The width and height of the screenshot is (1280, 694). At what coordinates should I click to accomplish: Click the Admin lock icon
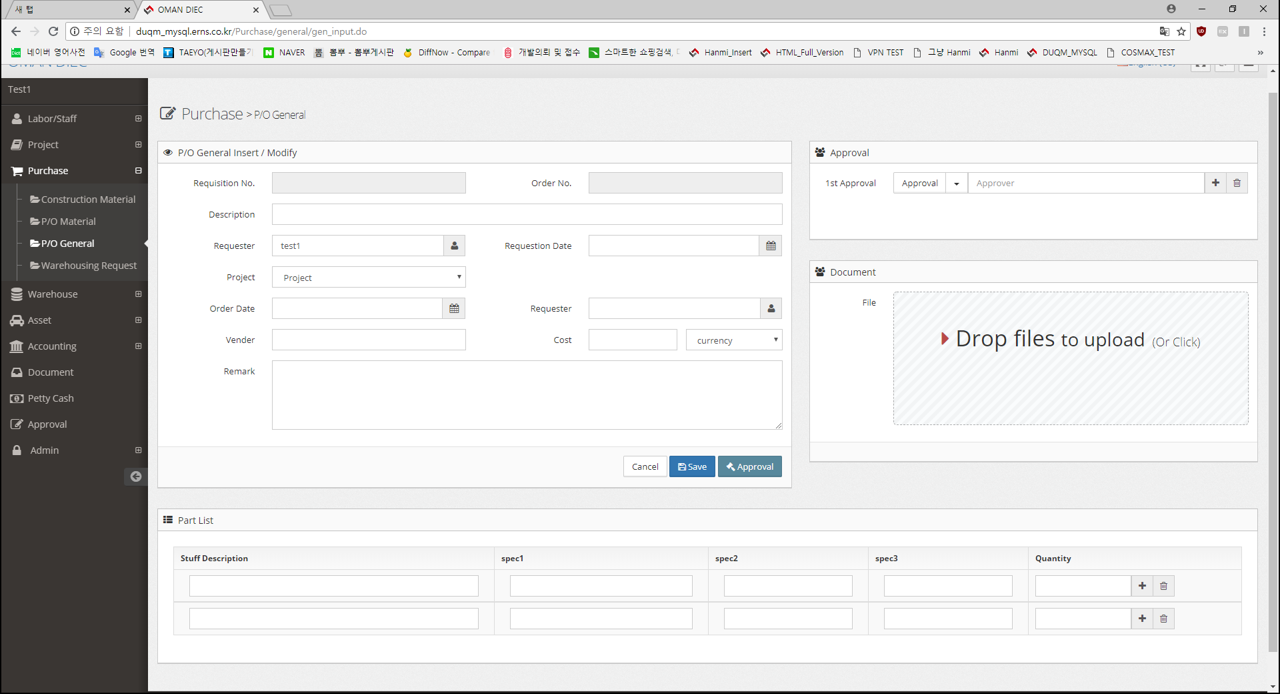point(17,450)
